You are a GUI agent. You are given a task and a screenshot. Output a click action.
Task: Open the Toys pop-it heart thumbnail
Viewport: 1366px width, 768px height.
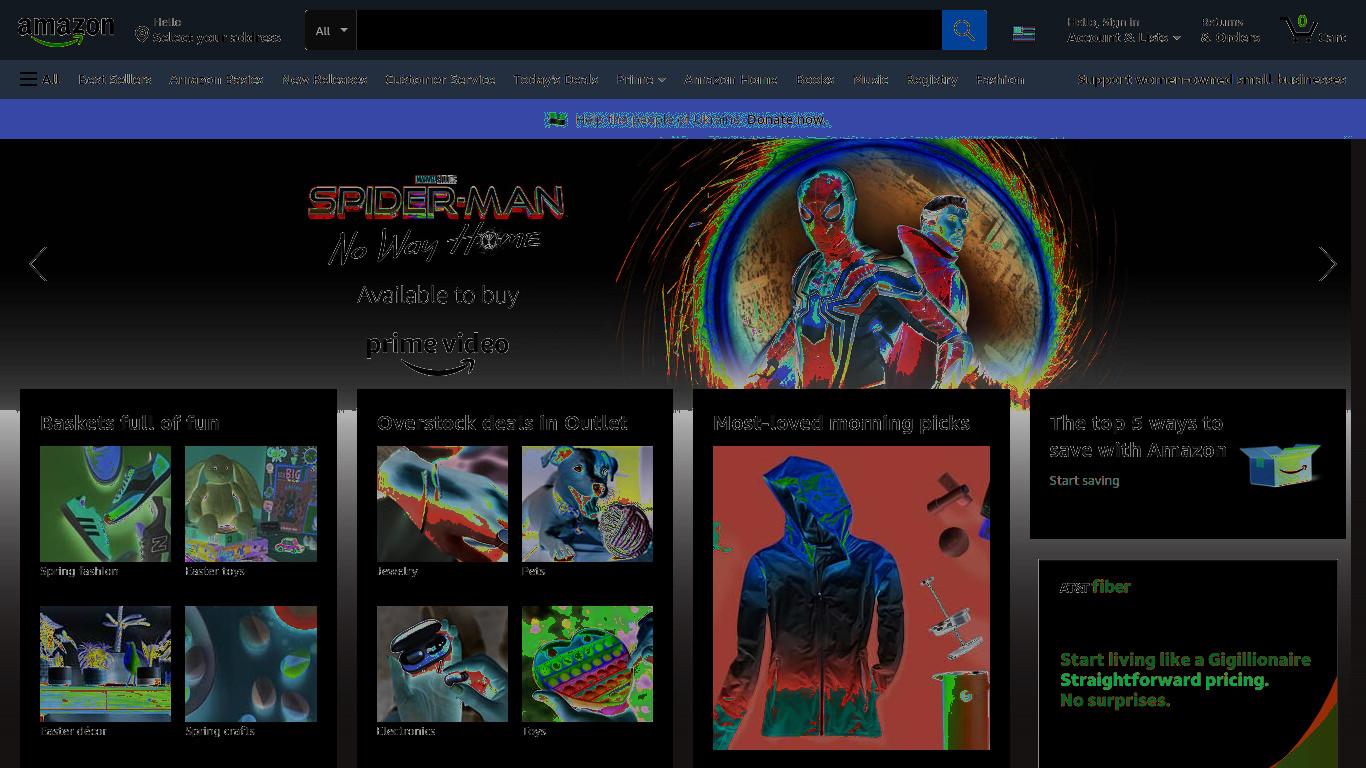pos(587,664)
